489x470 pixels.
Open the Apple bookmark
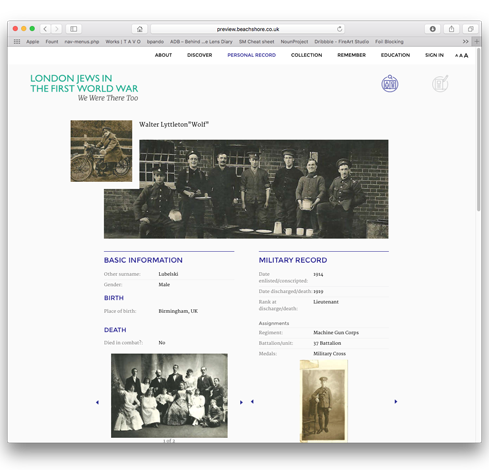point(33,42)
